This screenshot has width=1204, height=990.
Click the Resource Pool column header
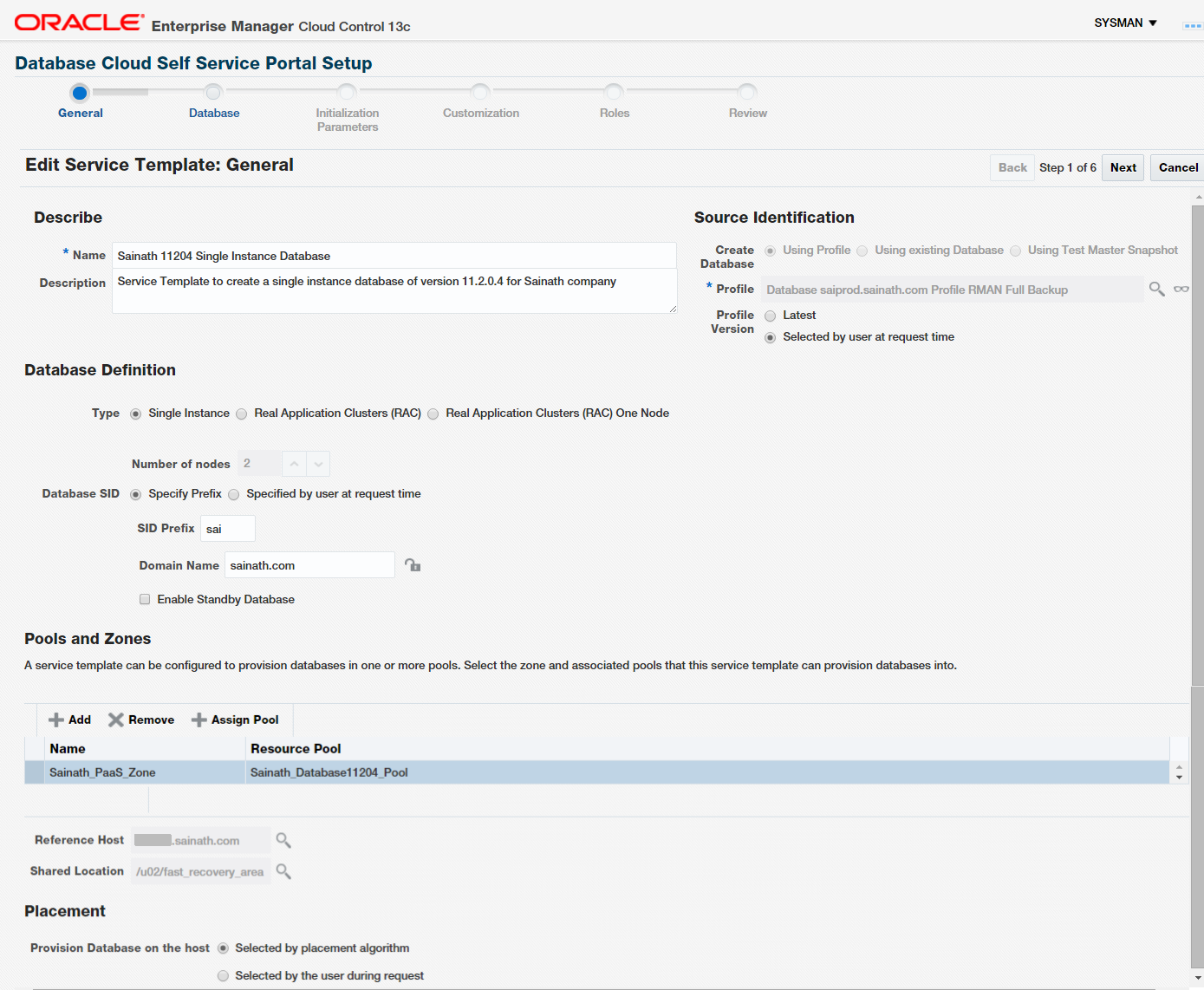pyautogui.click(x=707, y=748)
